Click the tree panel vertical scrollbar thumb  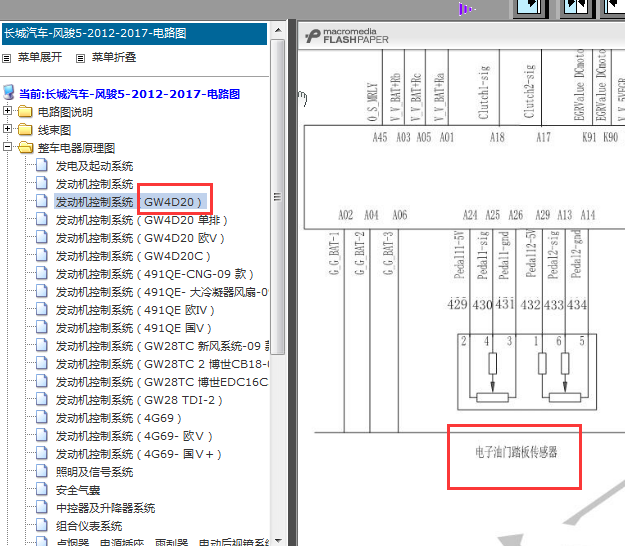pos(278,196)
